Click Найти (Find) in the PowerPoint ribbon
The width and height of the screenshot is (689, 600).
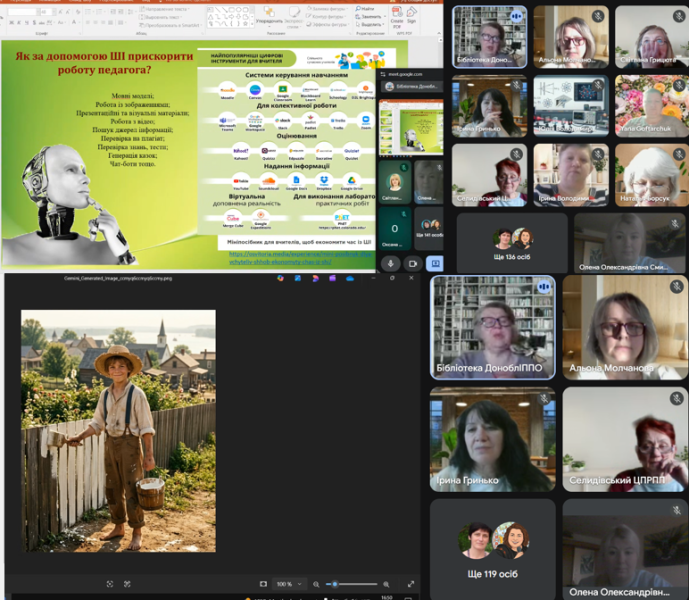click(x=367, y=8)
